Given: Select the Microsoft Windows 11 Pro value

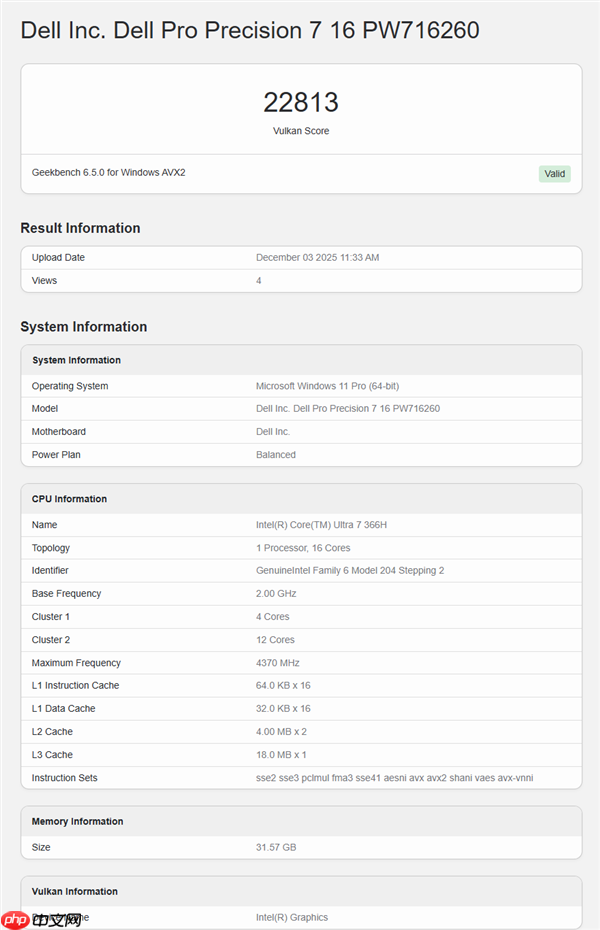Looking at the screenshot, I should click(x=327, y=386).
